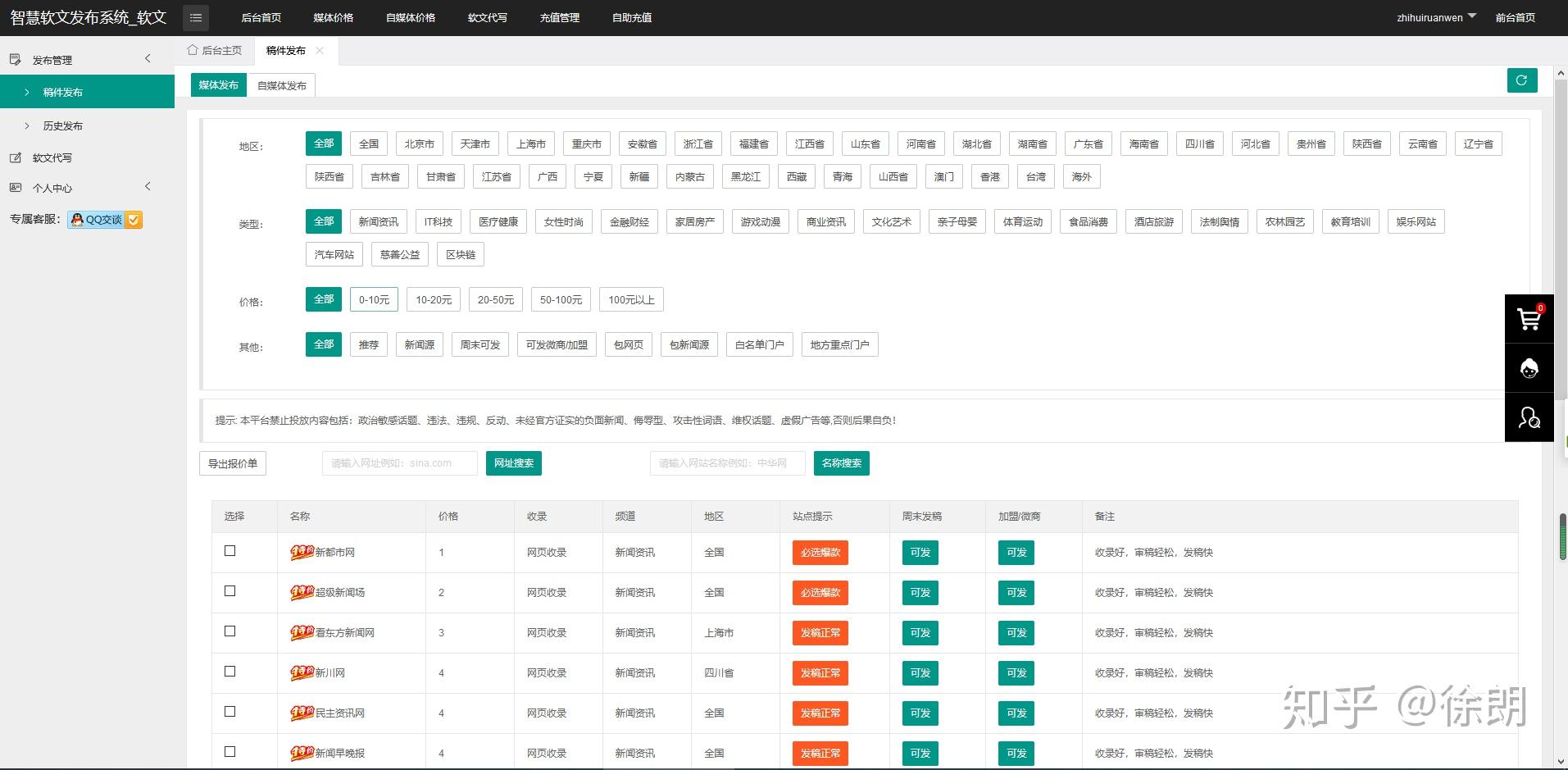
Task: Select the 区块链 type filter
Action: coord(461,254)
